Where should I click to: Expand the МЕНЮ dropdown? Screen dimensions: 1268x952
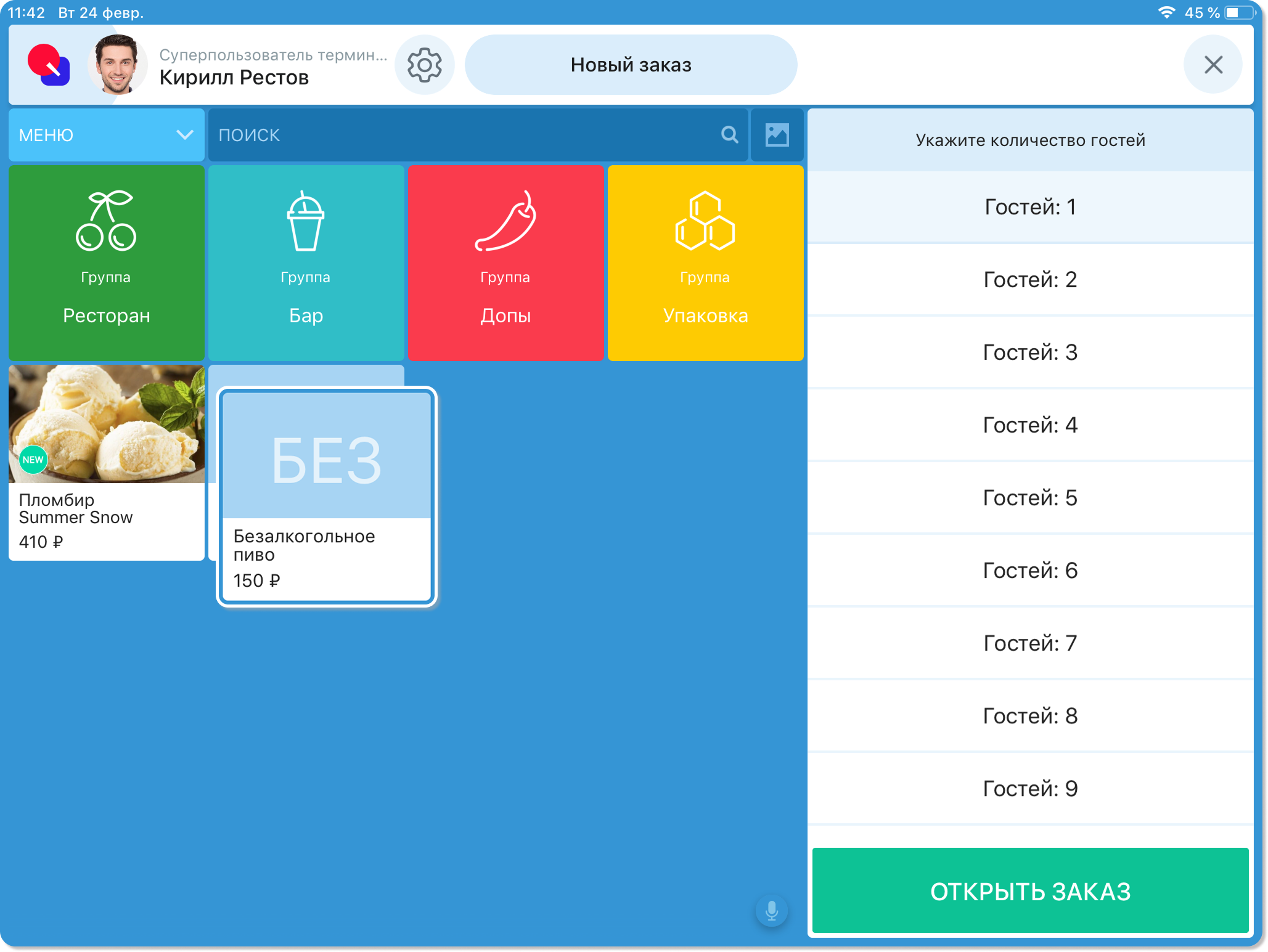(x=107, y=135)
